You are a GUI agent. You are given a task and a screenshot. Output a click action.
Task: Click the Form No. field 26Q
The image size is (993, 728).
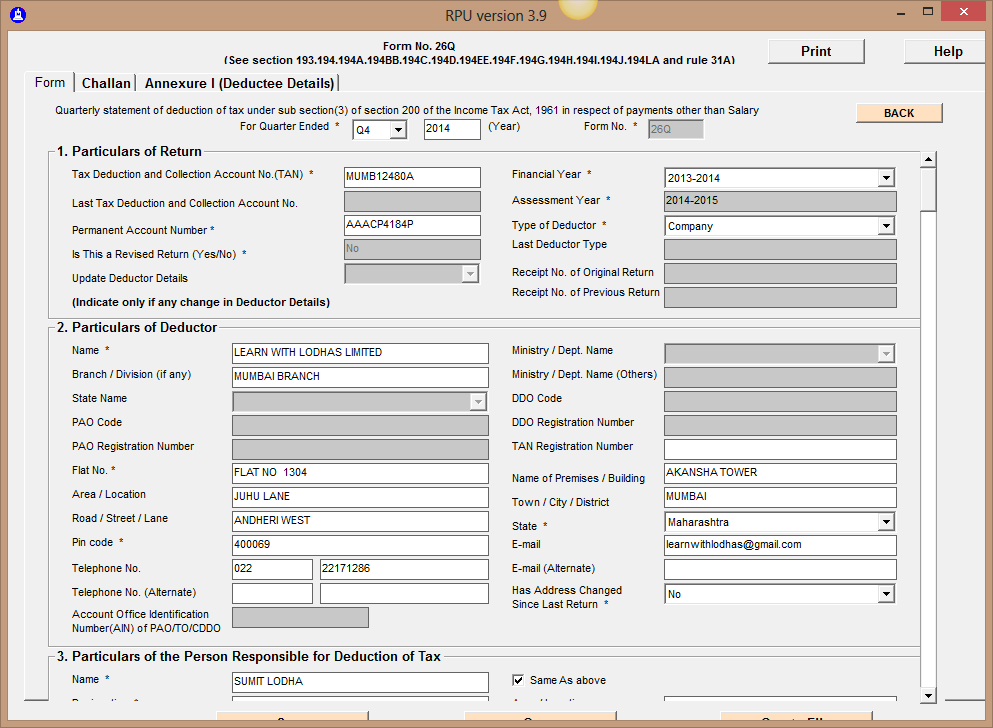coord(676,129)
